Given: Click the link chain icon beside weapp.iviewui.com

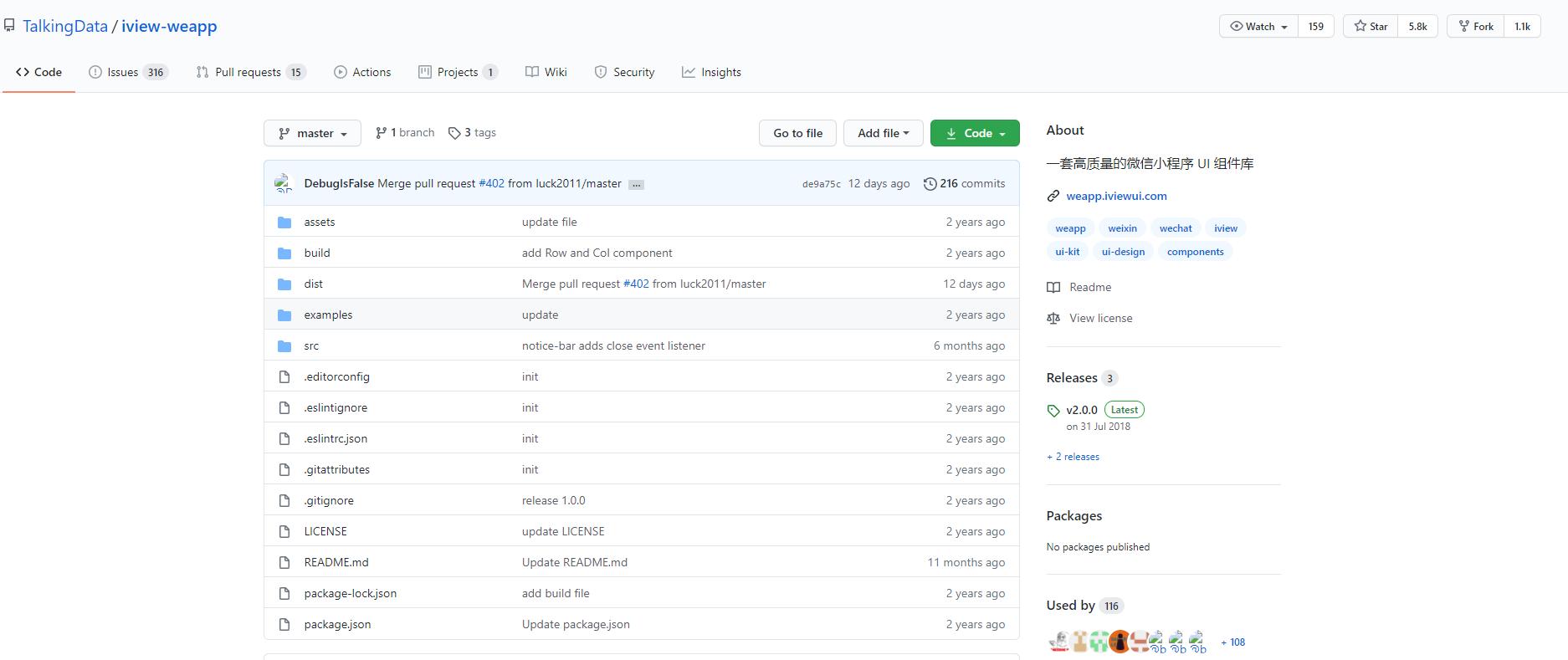Looking at the screenshot, I should coord(1053,196).
